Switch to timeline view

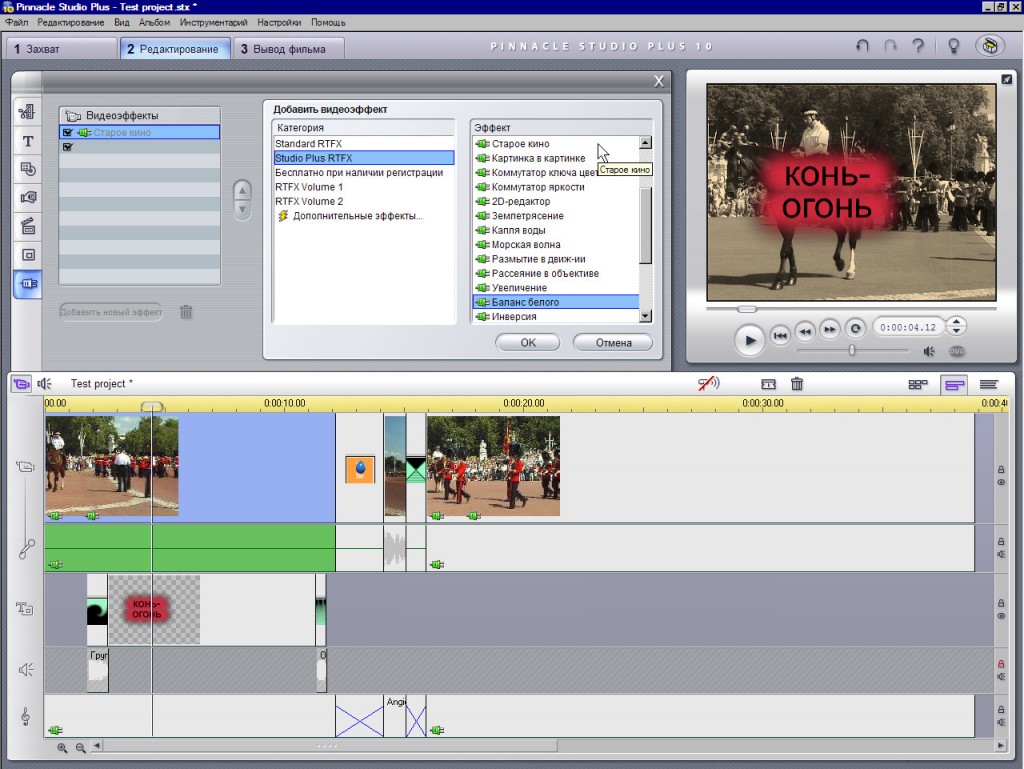pos(954,384)
